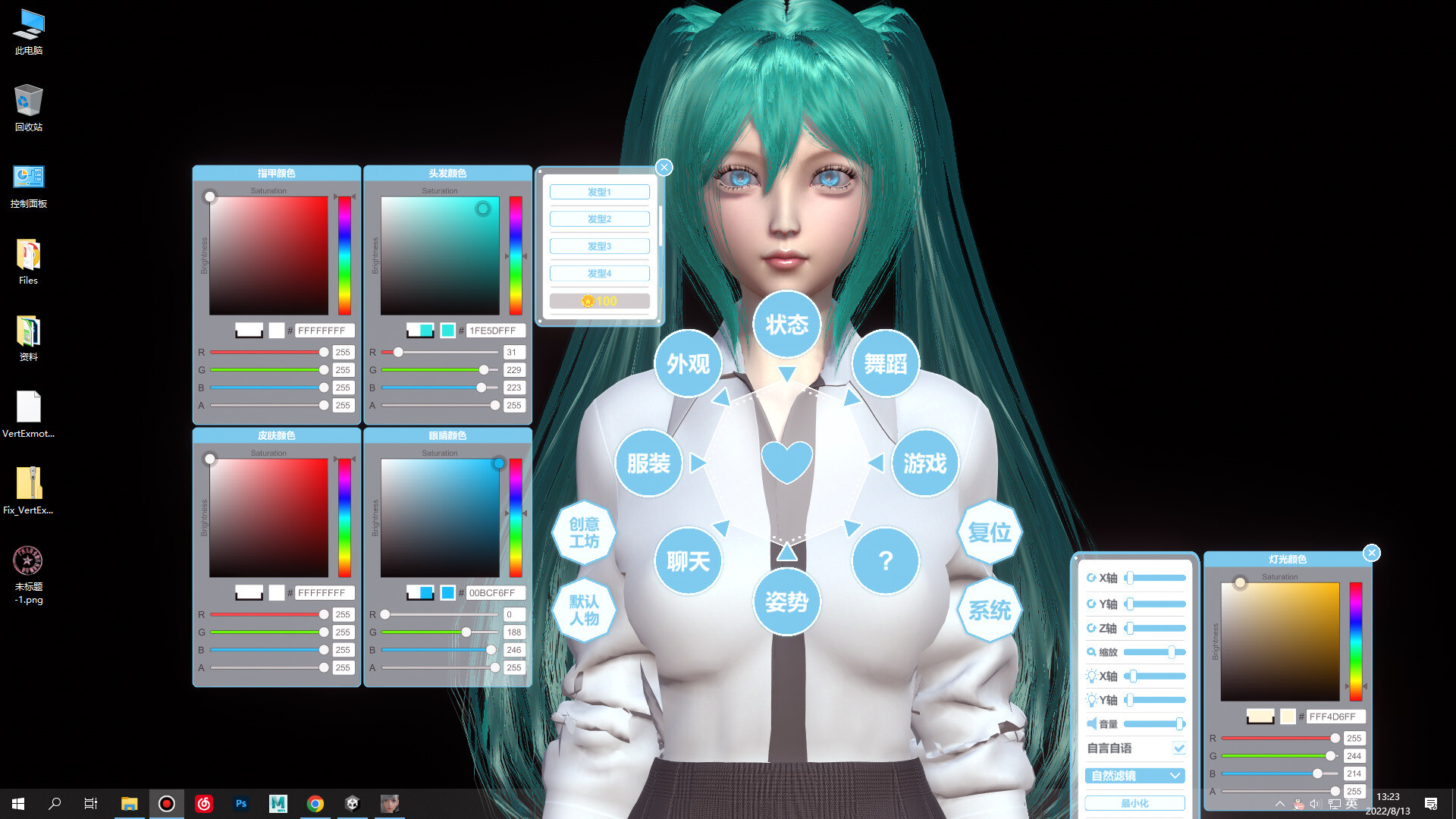This screenshot has width=1456, height=819.
Task: Open the 姿势 pose icon
Action: click(x=786, y=601)
